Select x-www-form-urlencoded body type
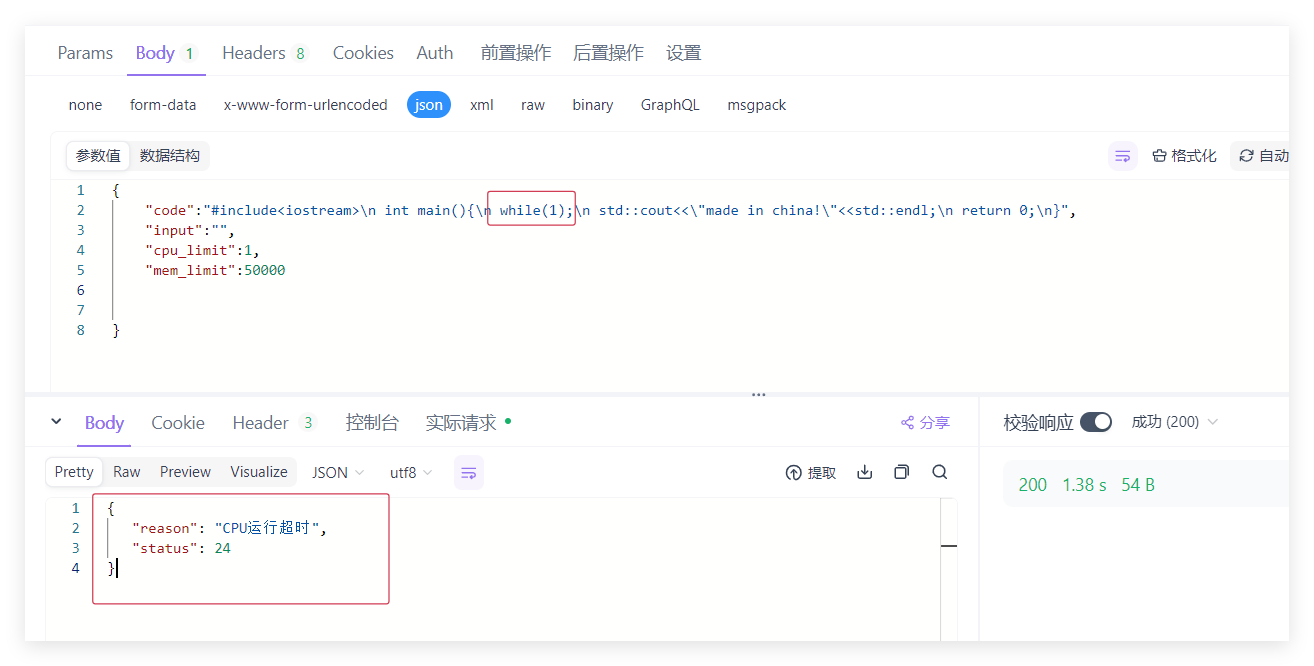 click(305, 105)
